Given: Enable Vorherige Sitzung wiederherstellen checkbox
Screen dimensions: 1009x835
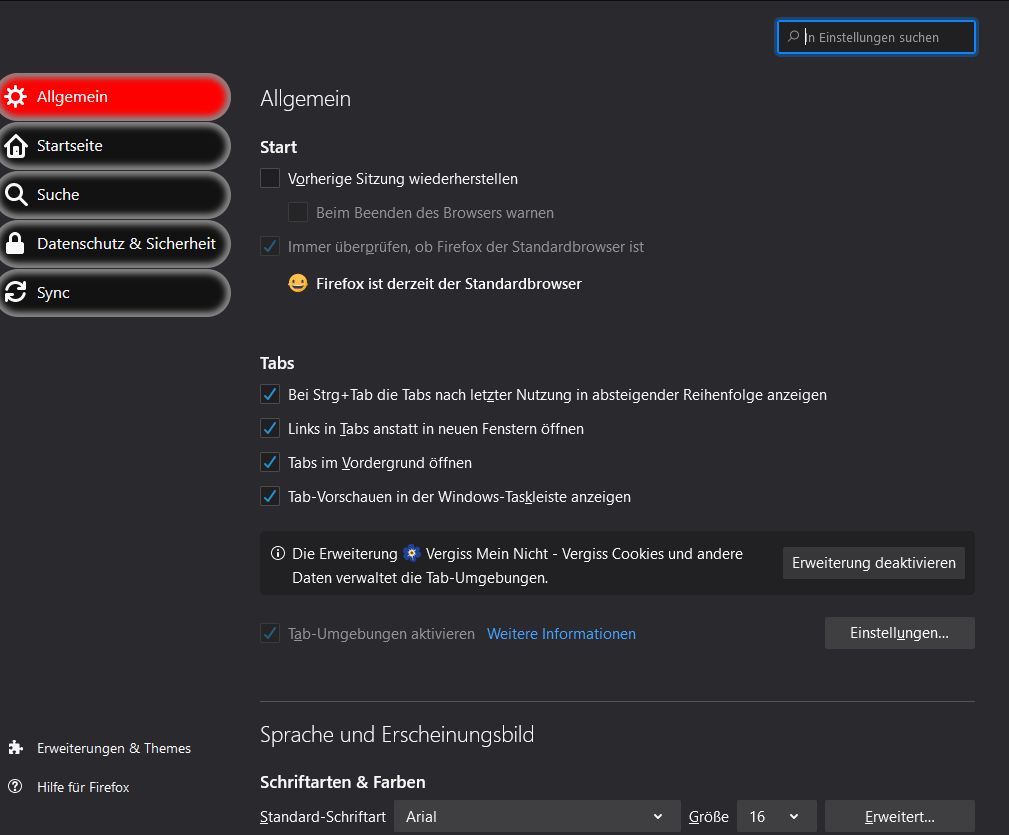Looking at the screenshot, I should point(270,178).
